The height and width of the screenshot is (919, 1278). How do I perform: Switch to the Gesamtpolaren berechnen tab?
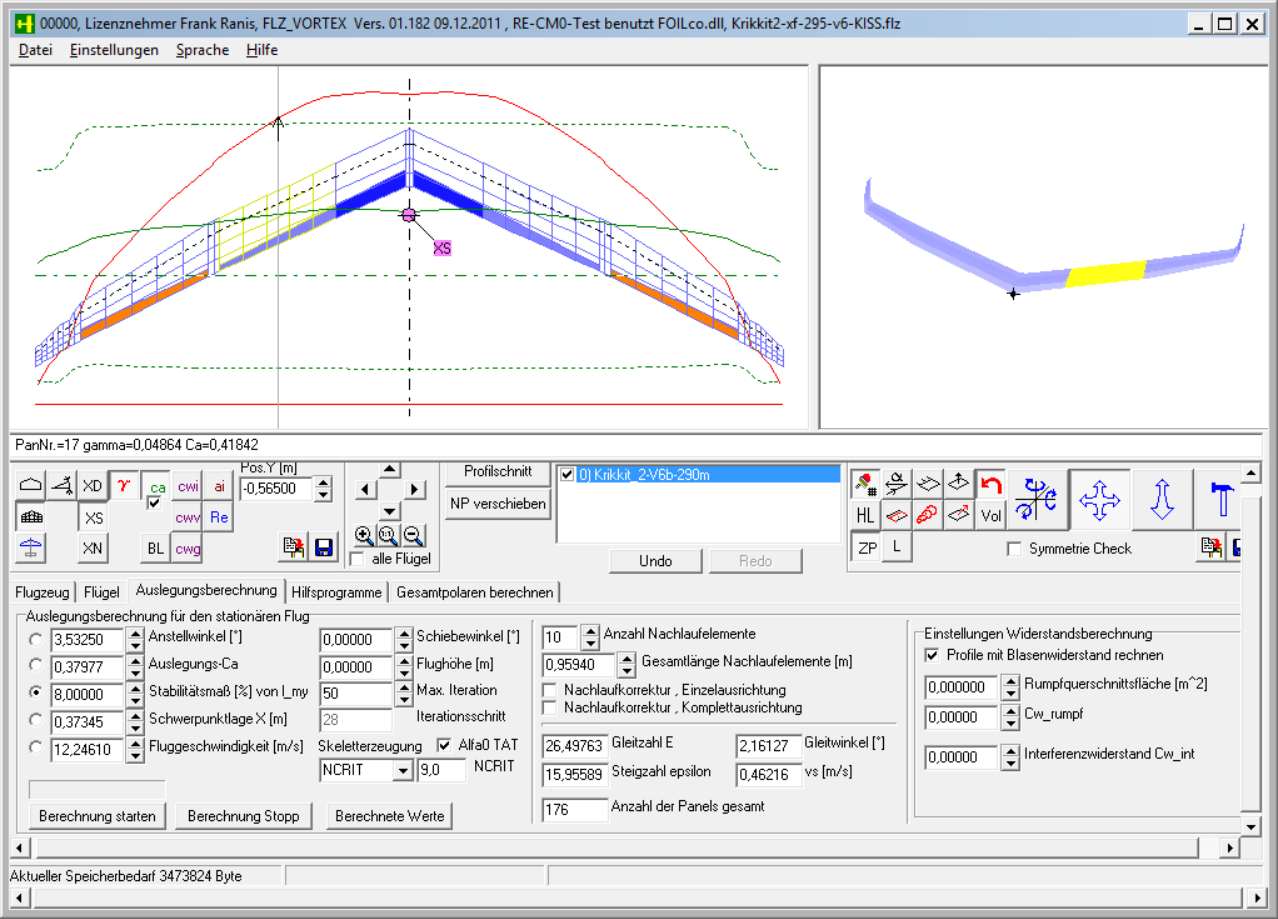coord(474,592)
